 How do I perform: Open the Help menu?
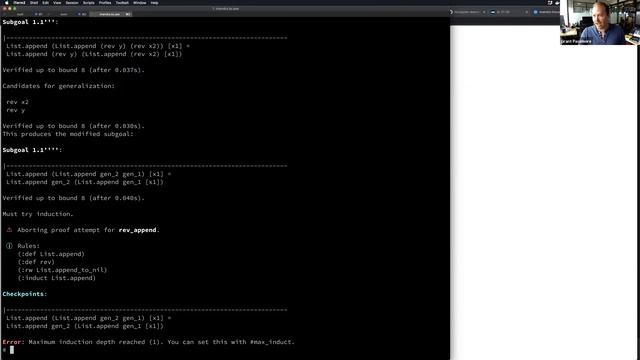coord(154,2)
